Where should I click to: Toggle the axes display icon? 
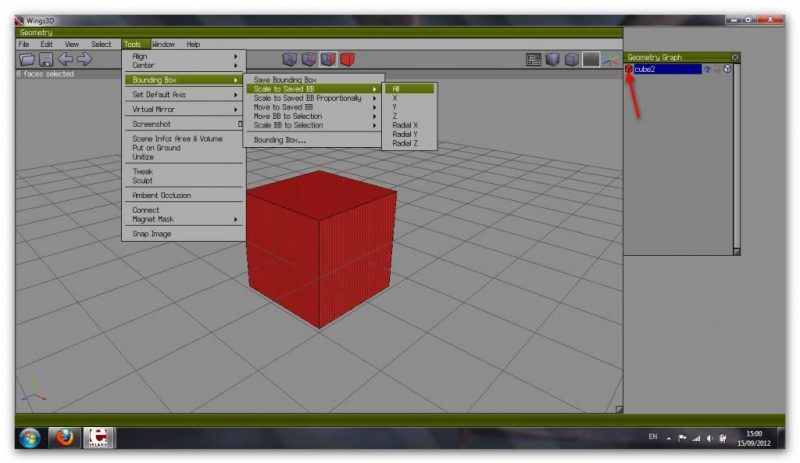coord(610,60)
